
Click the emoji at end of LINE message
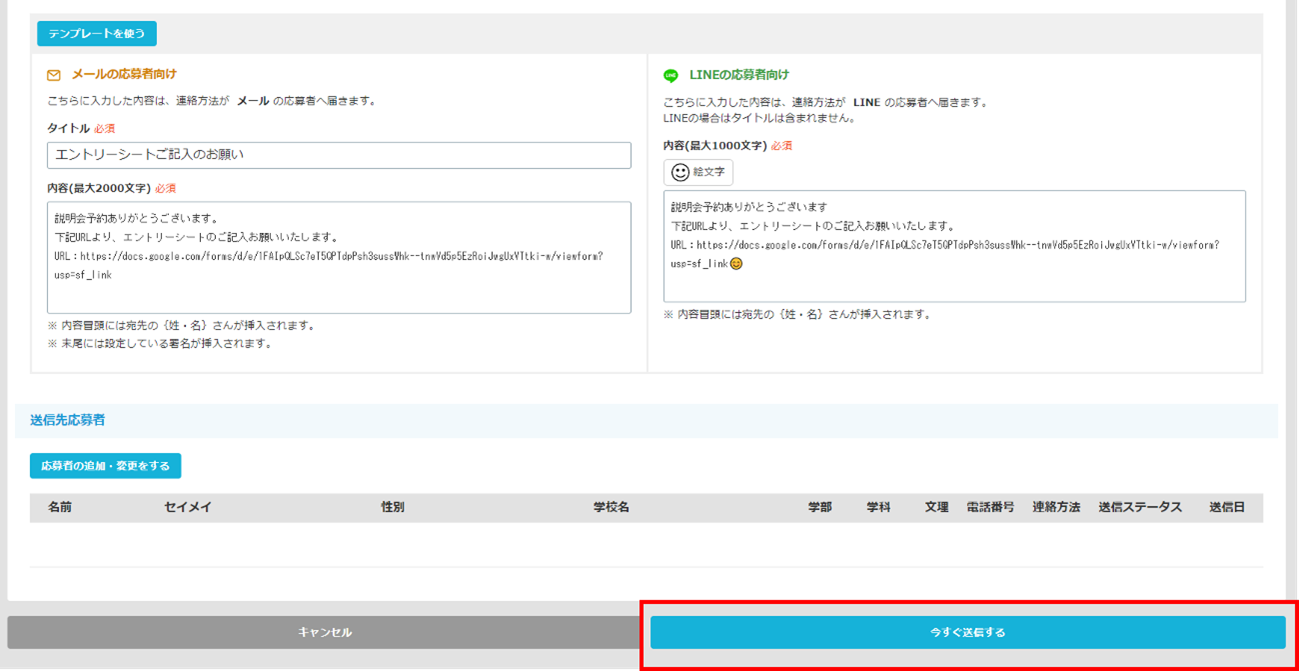tap(737, 264)
